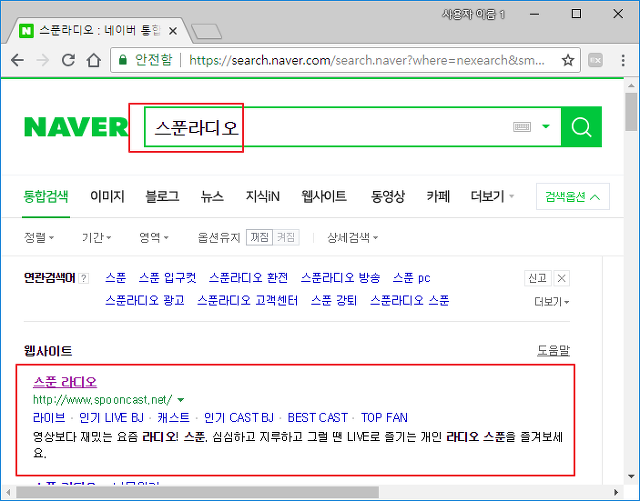Expand search box autocomplete dropdown arrow
This screenshot has height=501, width=640.
[x=546, y=126]
